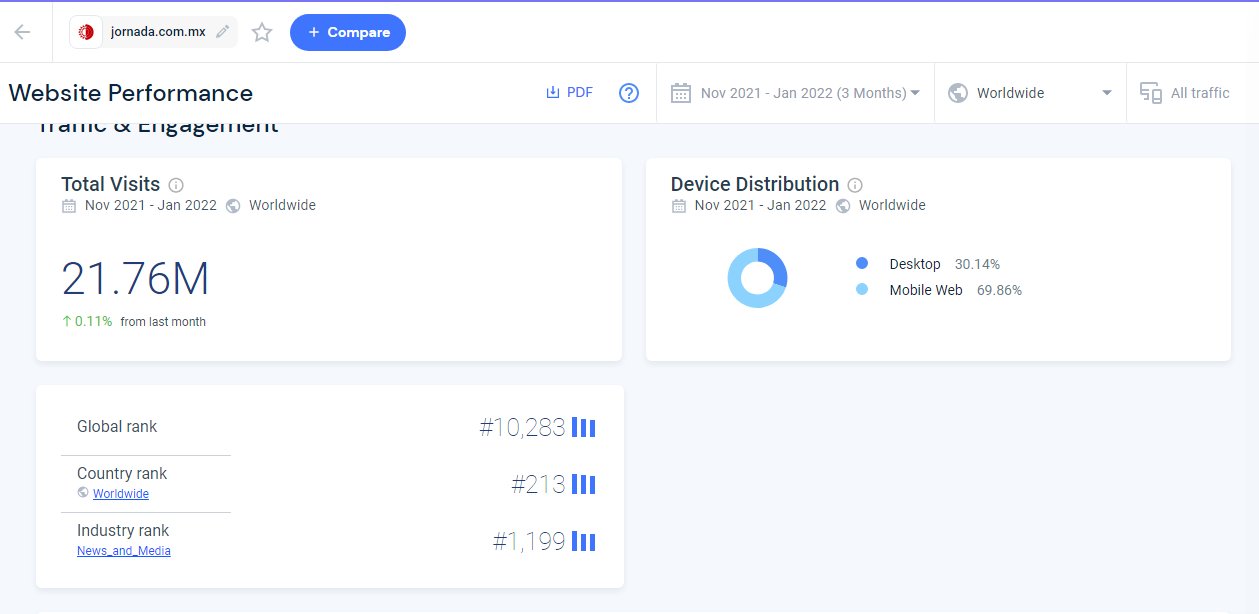The image size is (1259, 614).
Task: Show info tooltip for Total Visits
Action: [176, 185]
